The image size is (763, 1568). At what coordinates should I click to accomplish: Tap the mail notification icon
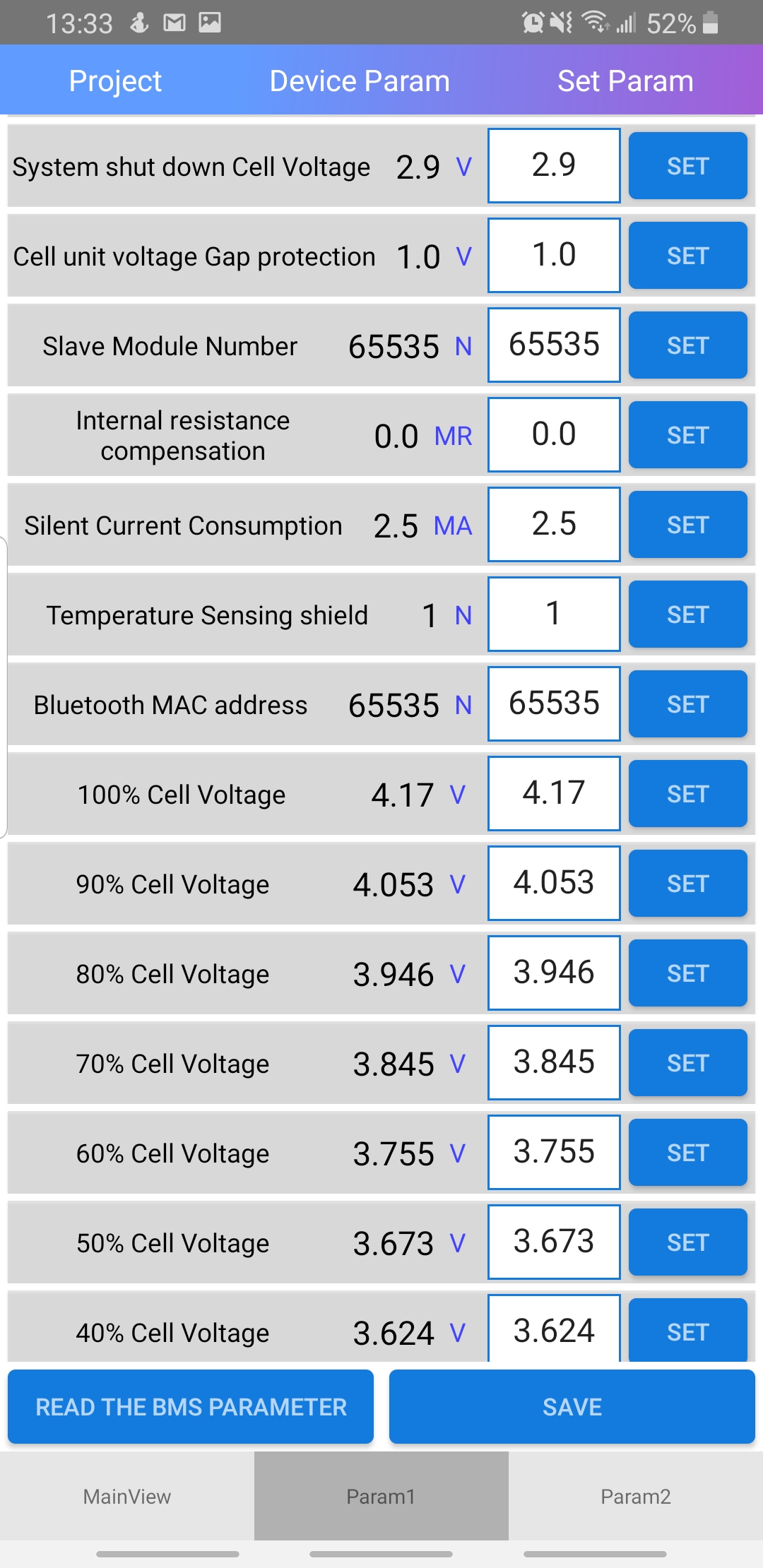point(174,23)
